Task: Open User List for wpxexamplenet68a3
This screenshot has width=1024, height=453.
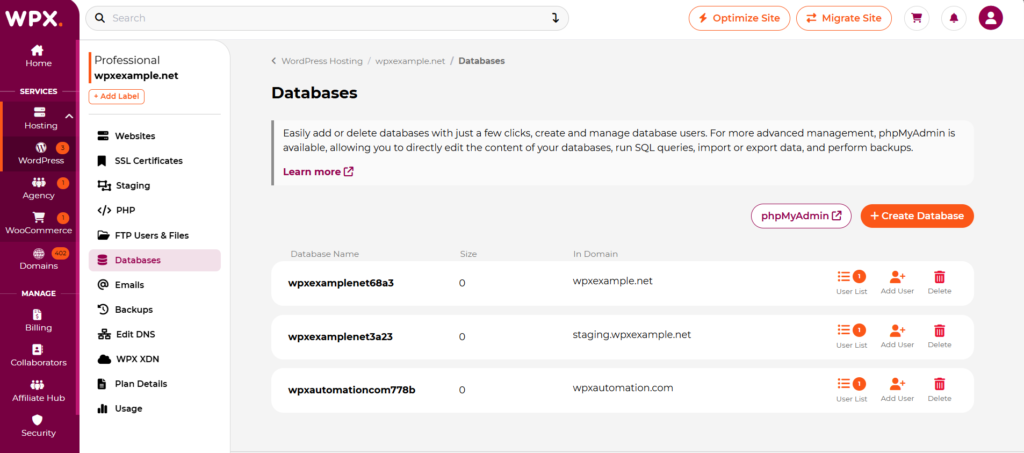Action: tap(852, 283)
